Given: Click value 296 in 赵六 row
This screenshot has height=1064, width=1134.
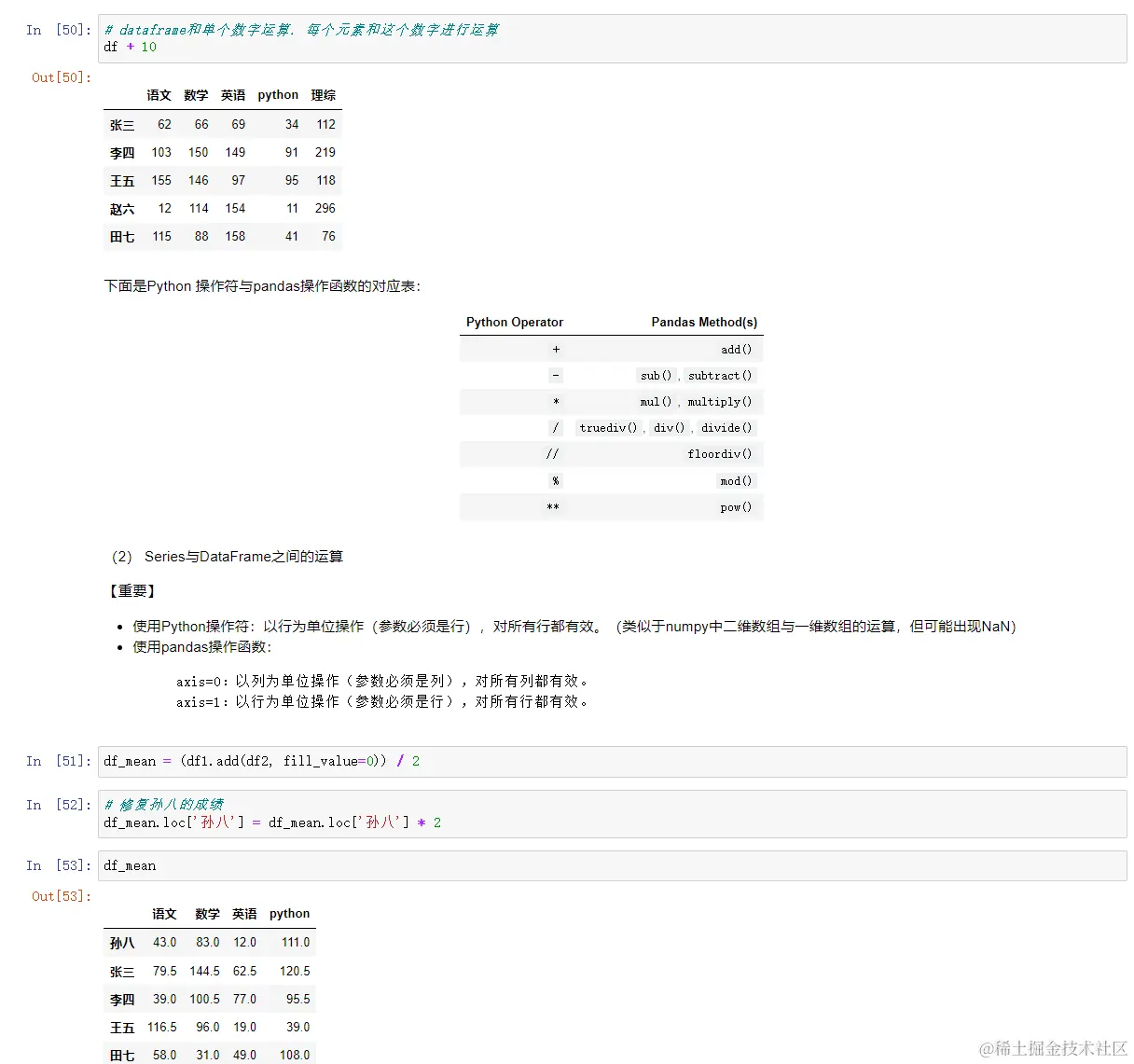Looking at the screenshot, I should tap(325, 208).
